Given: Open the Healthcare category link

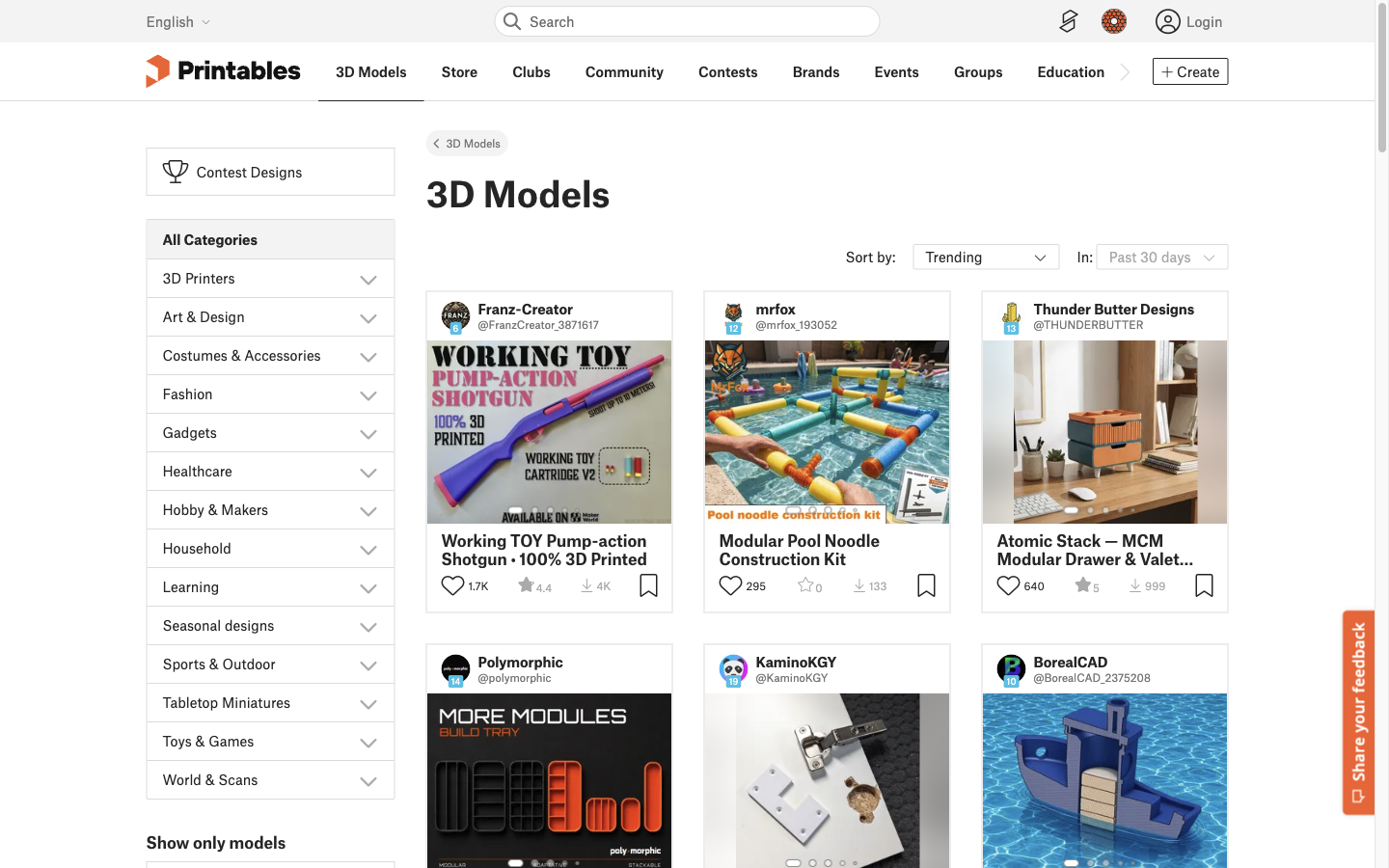Looking at the screenshot, I should pyautogui.click(x=197, y=472).
